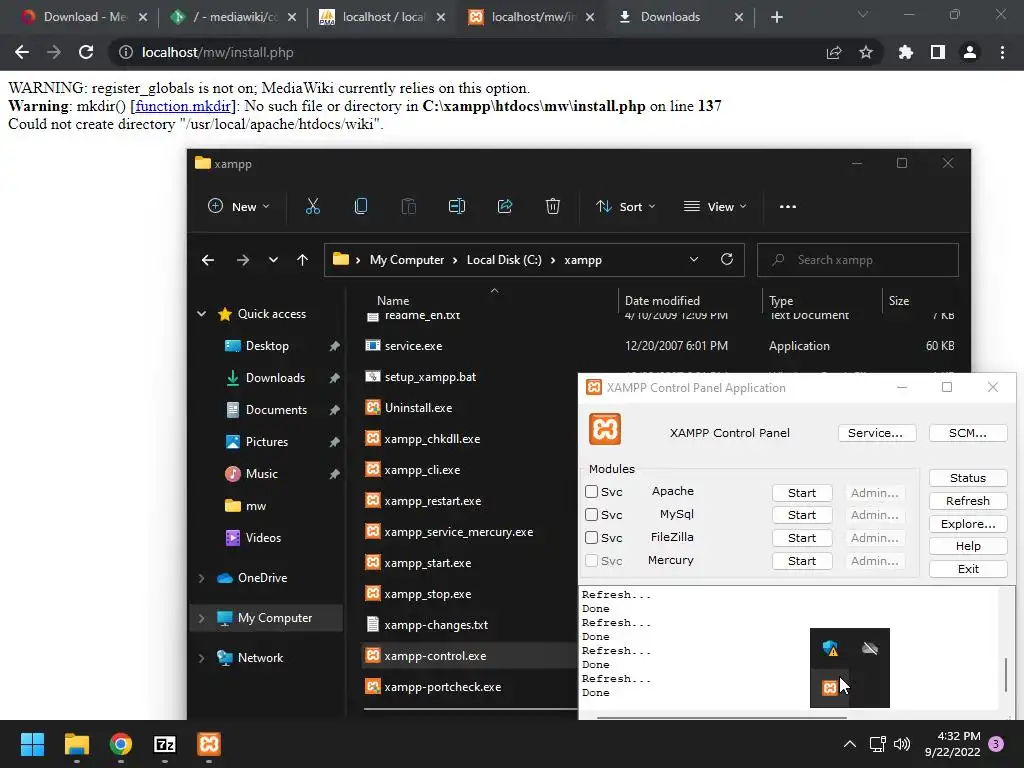Open the New dropdown in File Explorer
The image size is (1024, 768).
pyautogui.click(x=238, y=206)
